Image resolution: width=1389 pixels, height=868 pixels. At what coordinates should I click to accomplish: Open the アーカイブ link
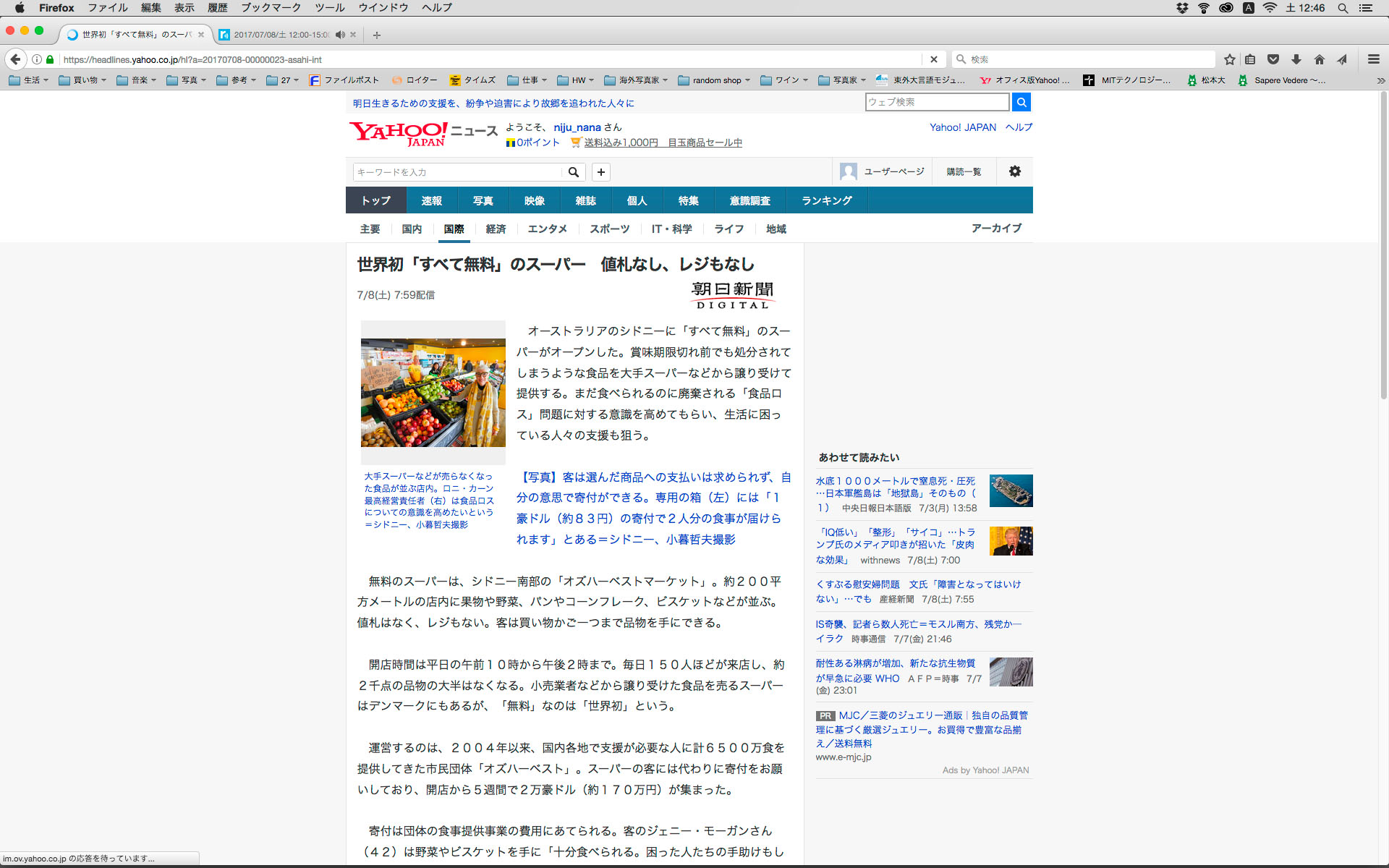[996, 228]
